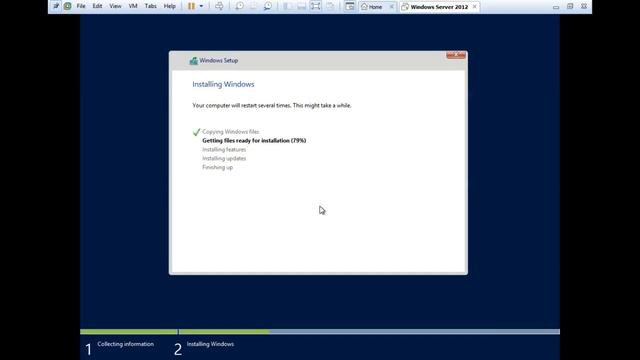Pause the virtual machine with pause button

191,6
